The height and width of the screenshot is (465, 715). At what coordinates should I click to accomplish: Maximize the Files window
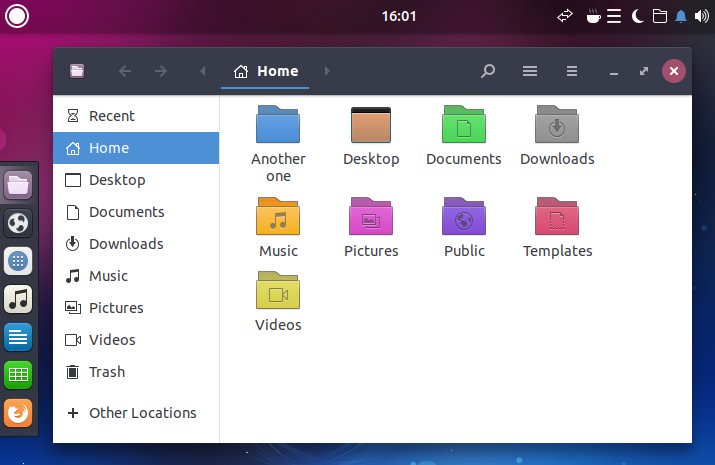(644, 71)
